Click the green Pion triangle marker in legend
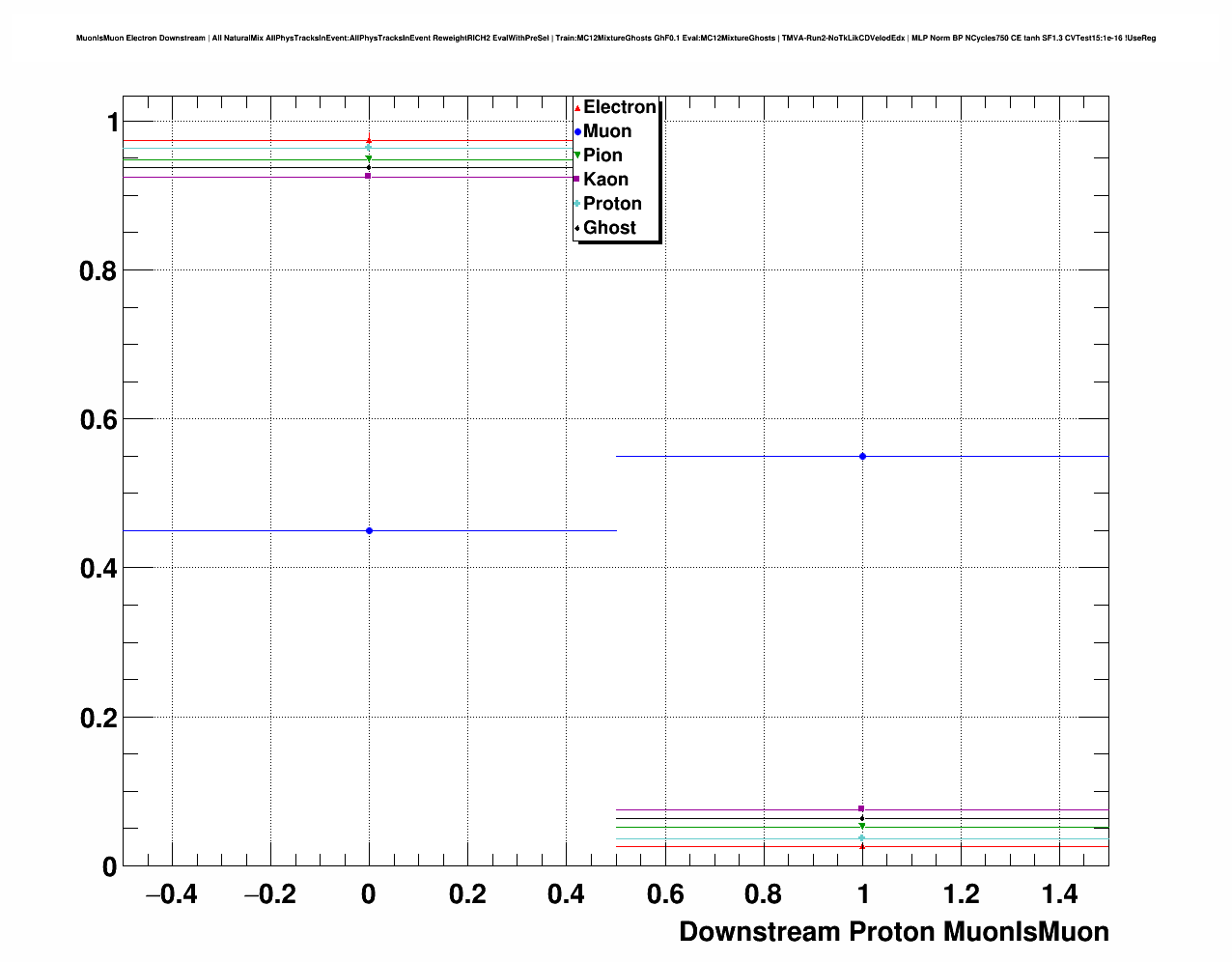This screenshot has width=1232, height=962. coord(576,156)
